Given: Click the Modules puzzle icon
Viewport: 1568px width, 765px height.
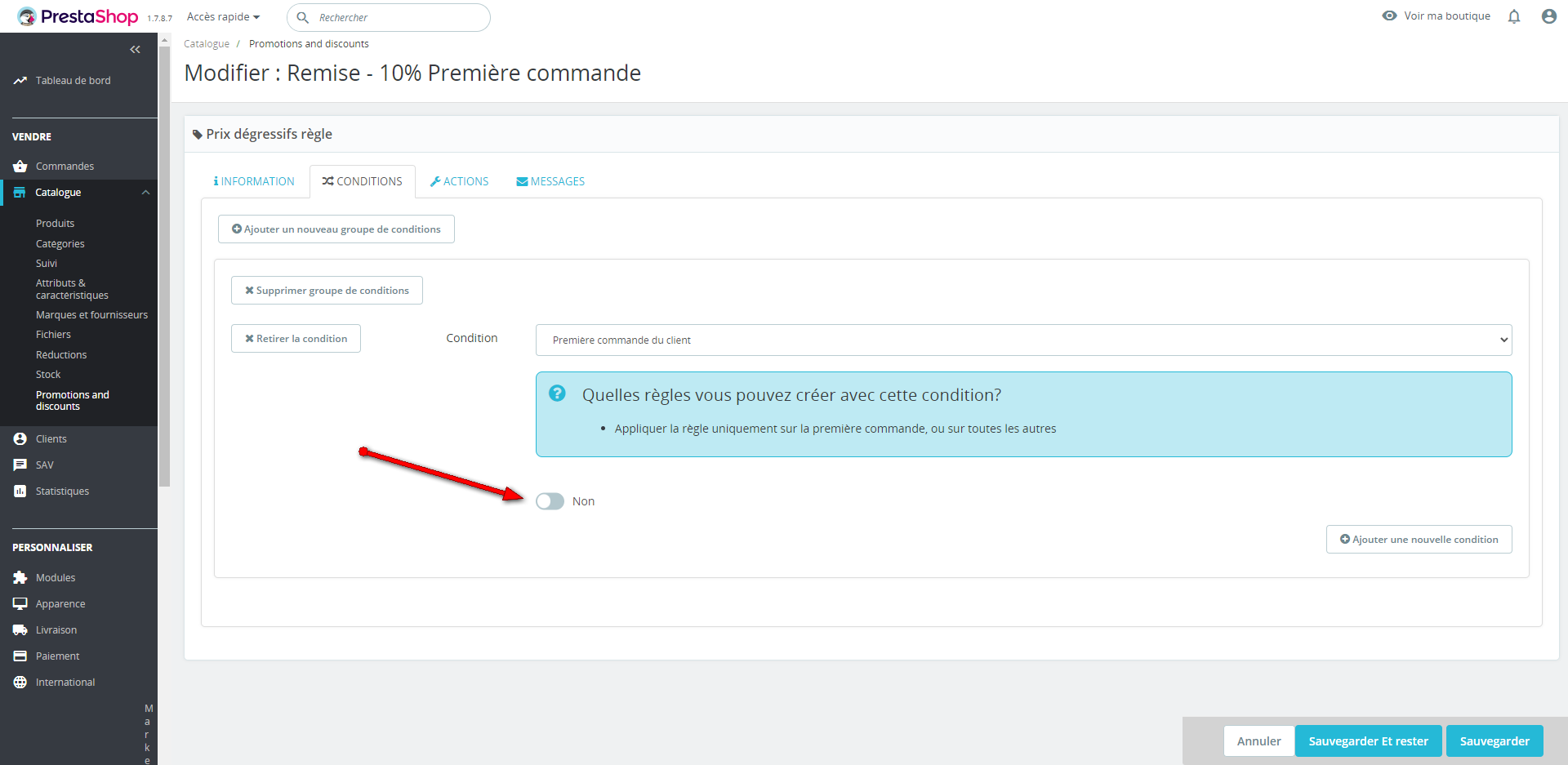Looking at the screenshot, I should click(20, 578).
